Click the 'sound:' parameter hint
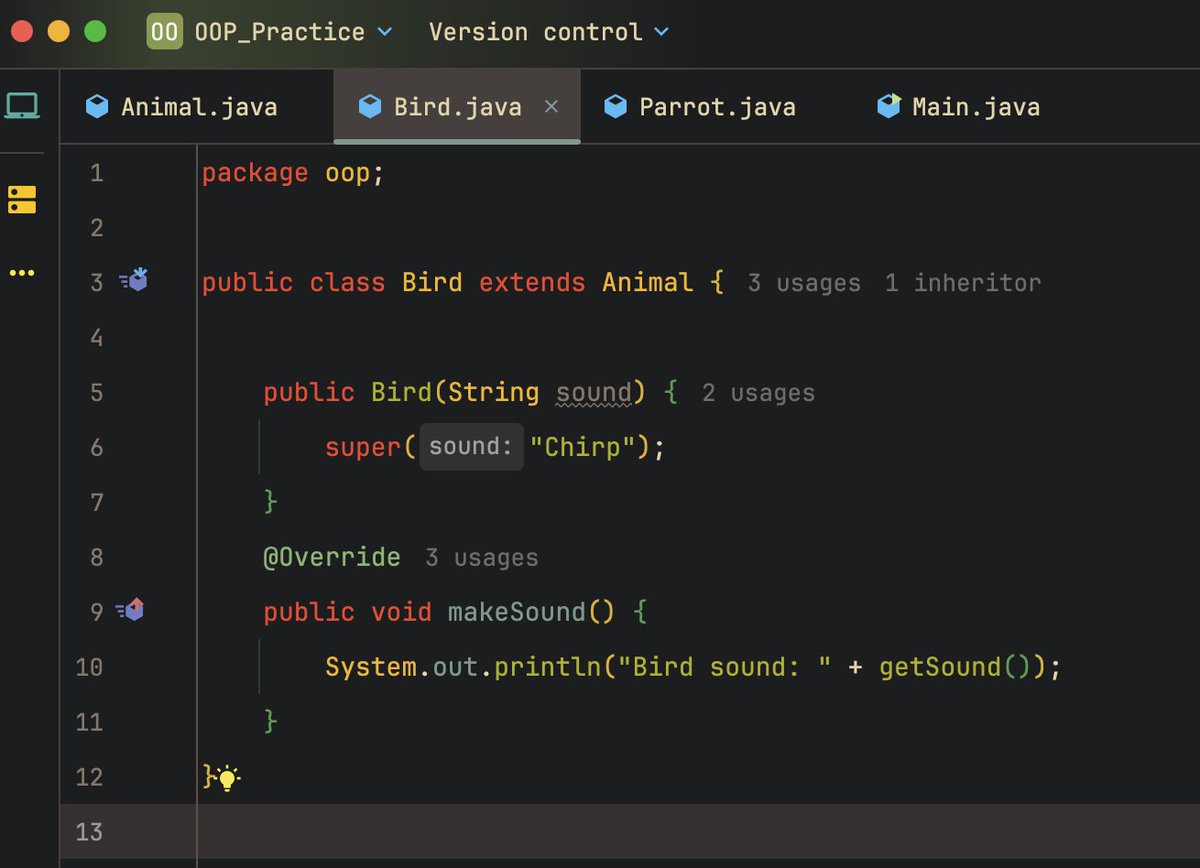Image resolution: width=1200 pixels, height=868 pixels. (x=471, y=447)
